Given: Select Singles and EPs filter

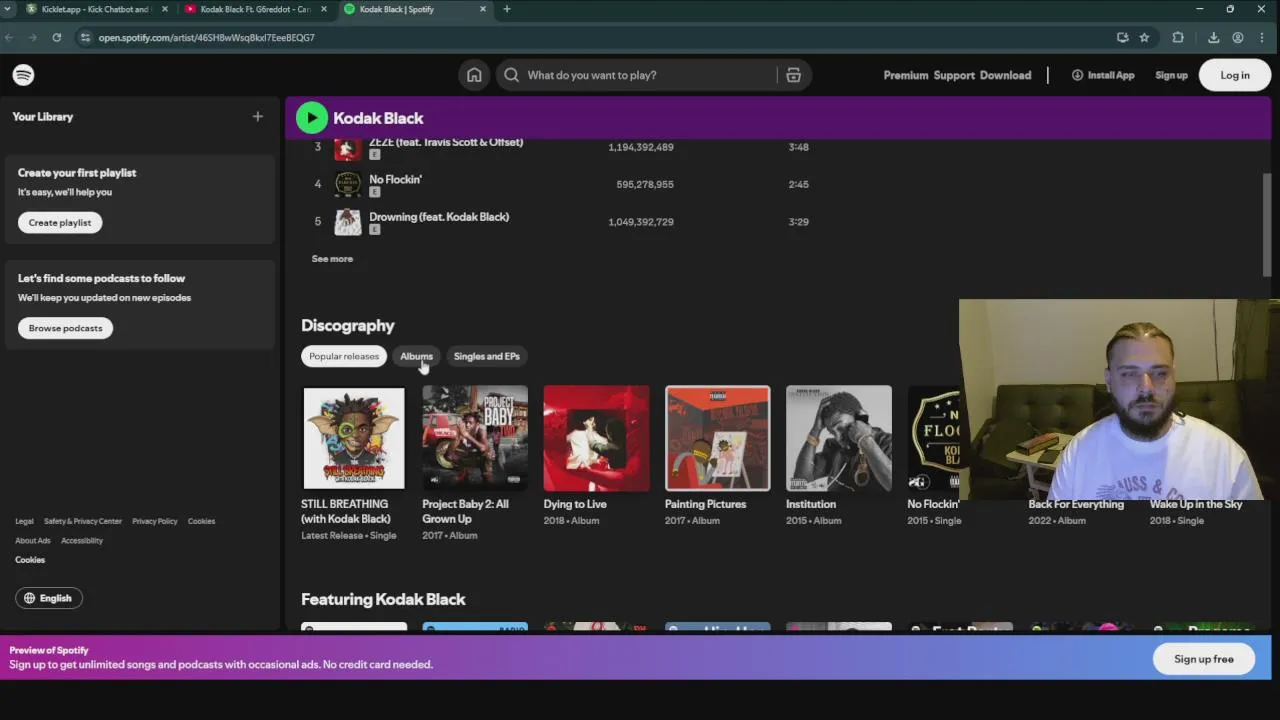Looking at the screenshot, I should point(487,356).
